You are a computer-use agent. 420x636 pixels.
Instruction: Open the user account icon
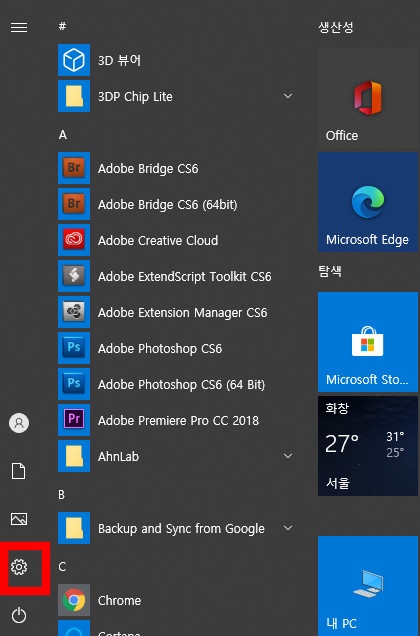coord(19,423)
